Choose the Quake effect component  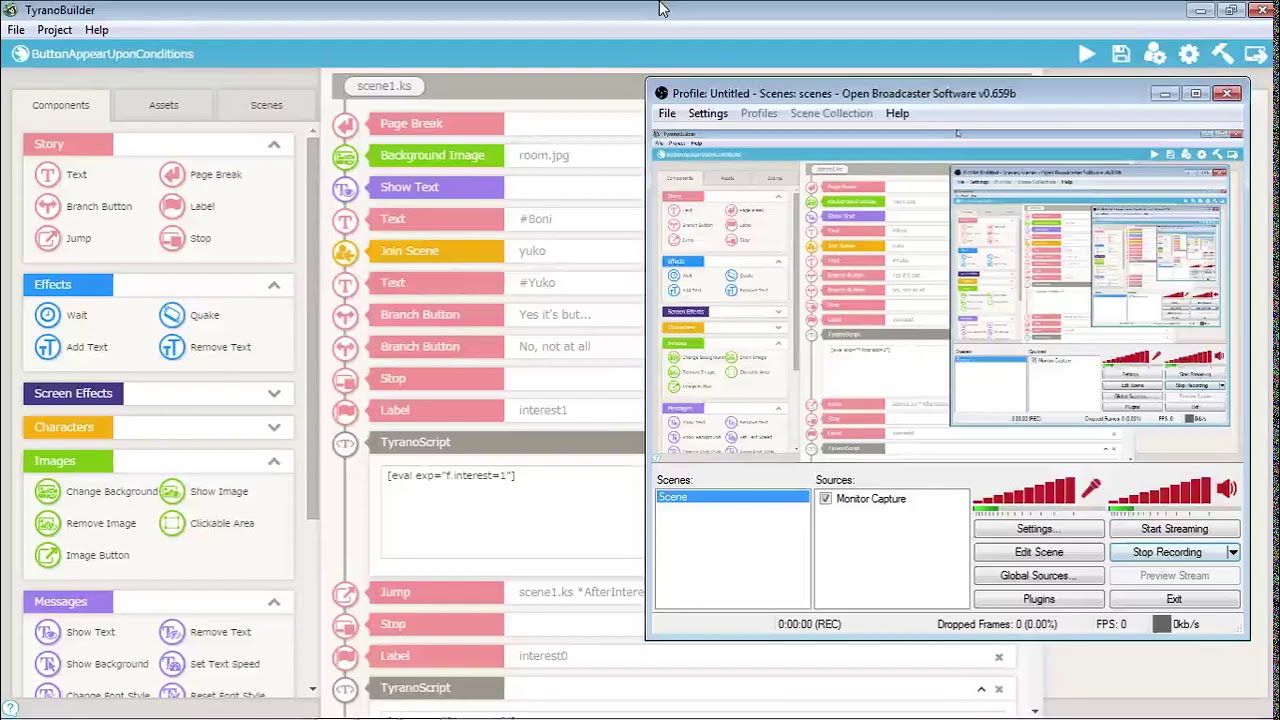point(190,316)
